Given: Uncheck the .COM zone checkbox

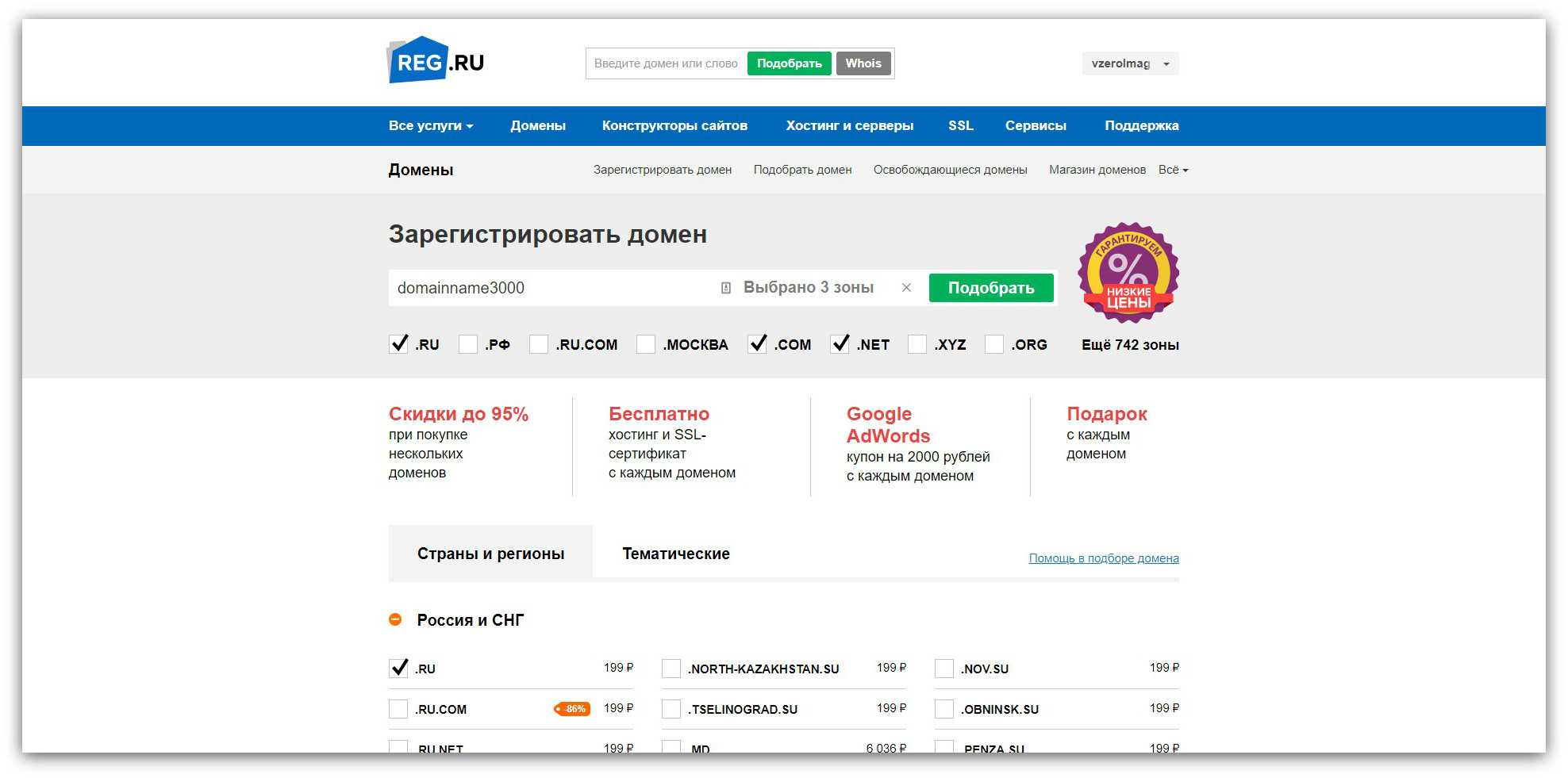Looking at the screenshot, I should coord(758,344).
